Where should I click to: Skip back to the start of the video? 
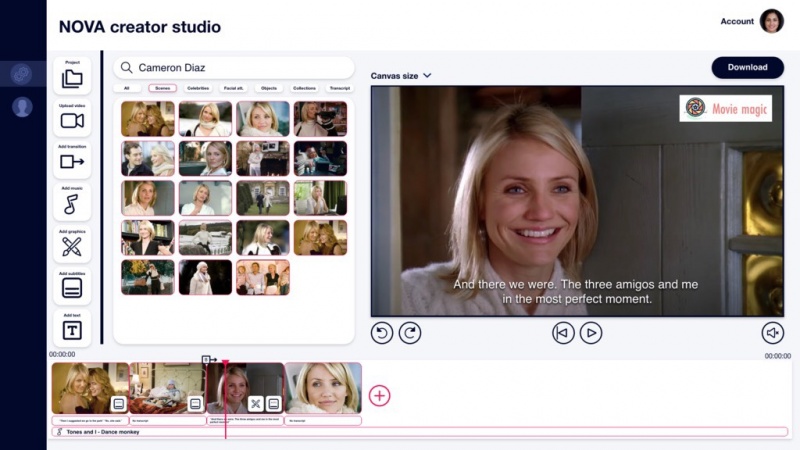pyautogui.click(x=563, y=333)
